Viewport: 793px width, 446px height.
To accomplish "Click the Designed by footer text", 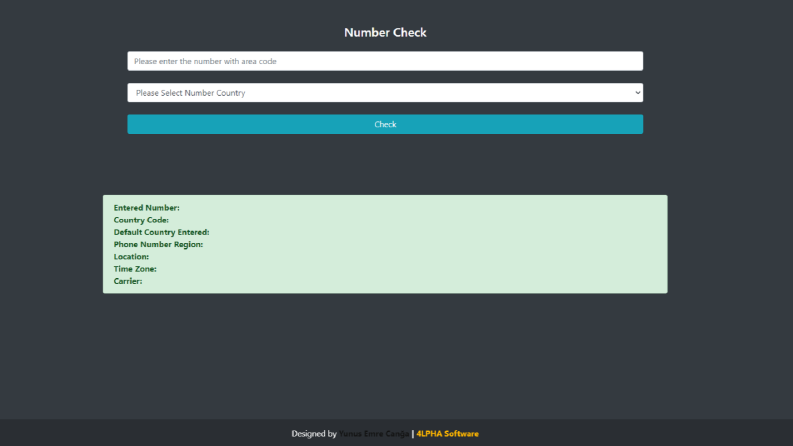I will tap(314, 434).
